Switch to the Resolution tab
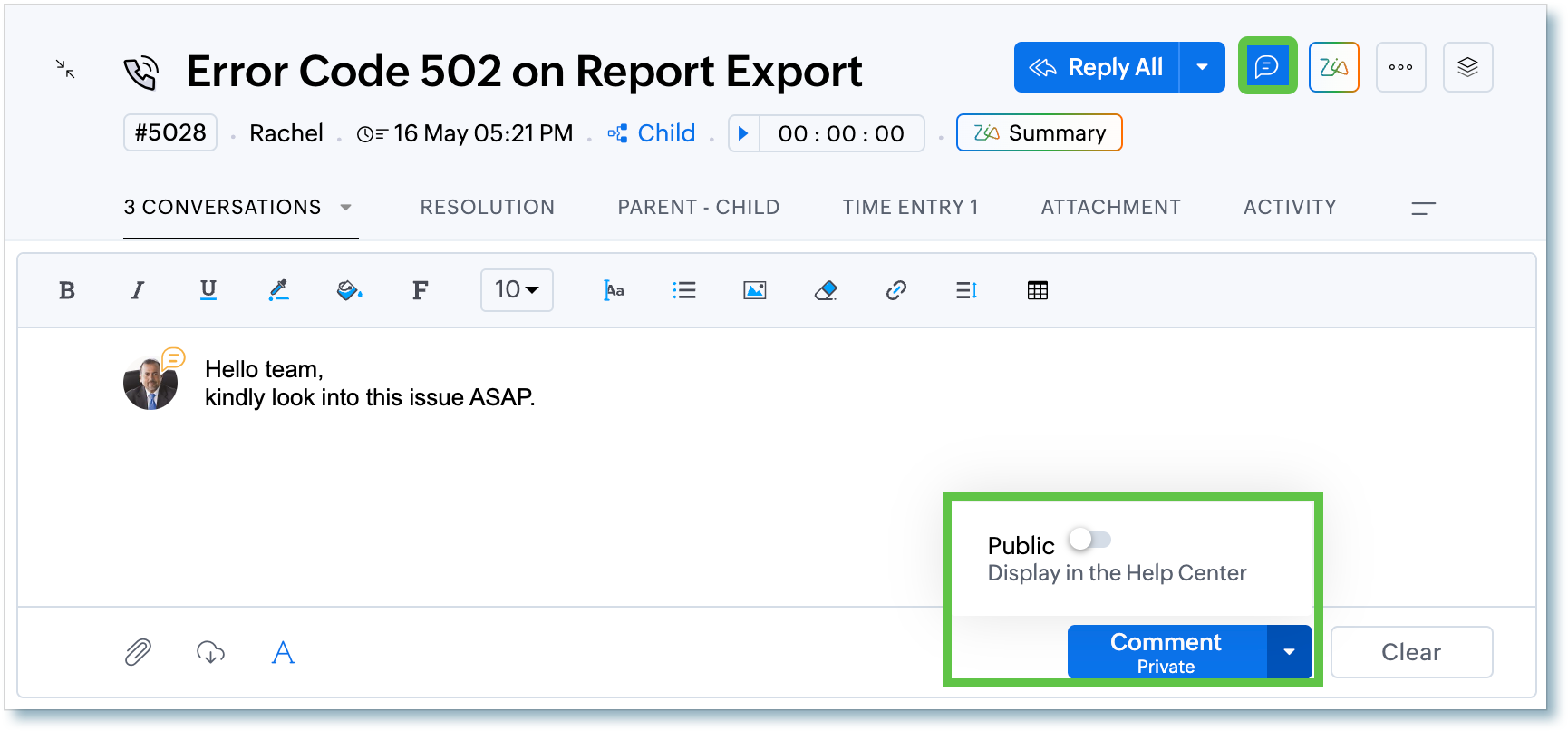The image size is (1568, 731). click(487, 208)
